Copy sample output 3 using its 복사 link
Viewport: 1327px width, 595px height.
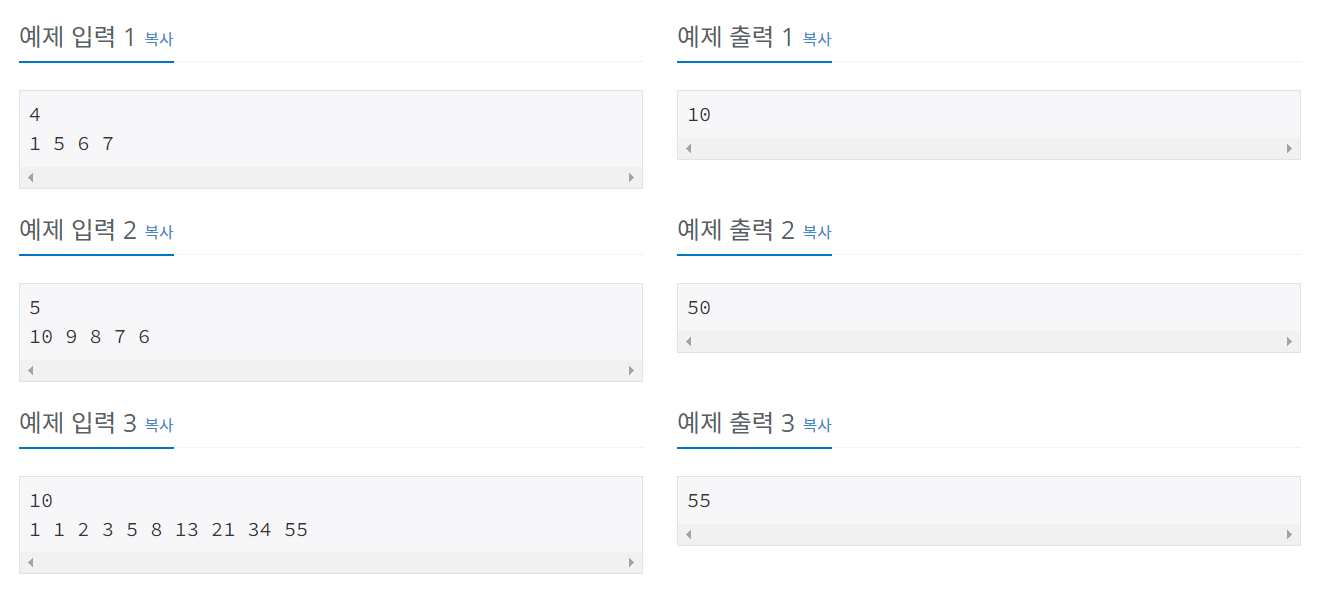tap(816, 425)
